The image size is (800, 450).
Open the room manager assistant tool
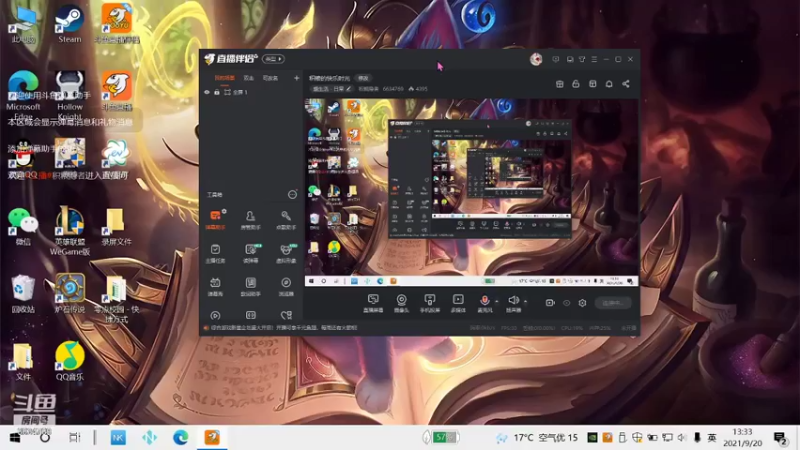[x=250, y=220]
